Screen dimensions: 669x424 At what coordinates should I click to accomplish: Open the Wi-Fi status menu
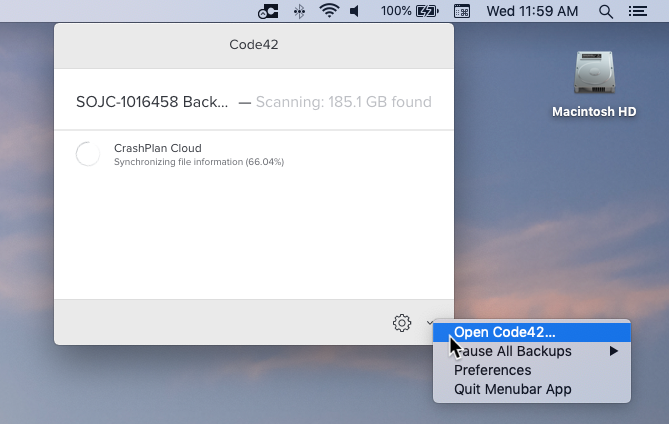329,11
